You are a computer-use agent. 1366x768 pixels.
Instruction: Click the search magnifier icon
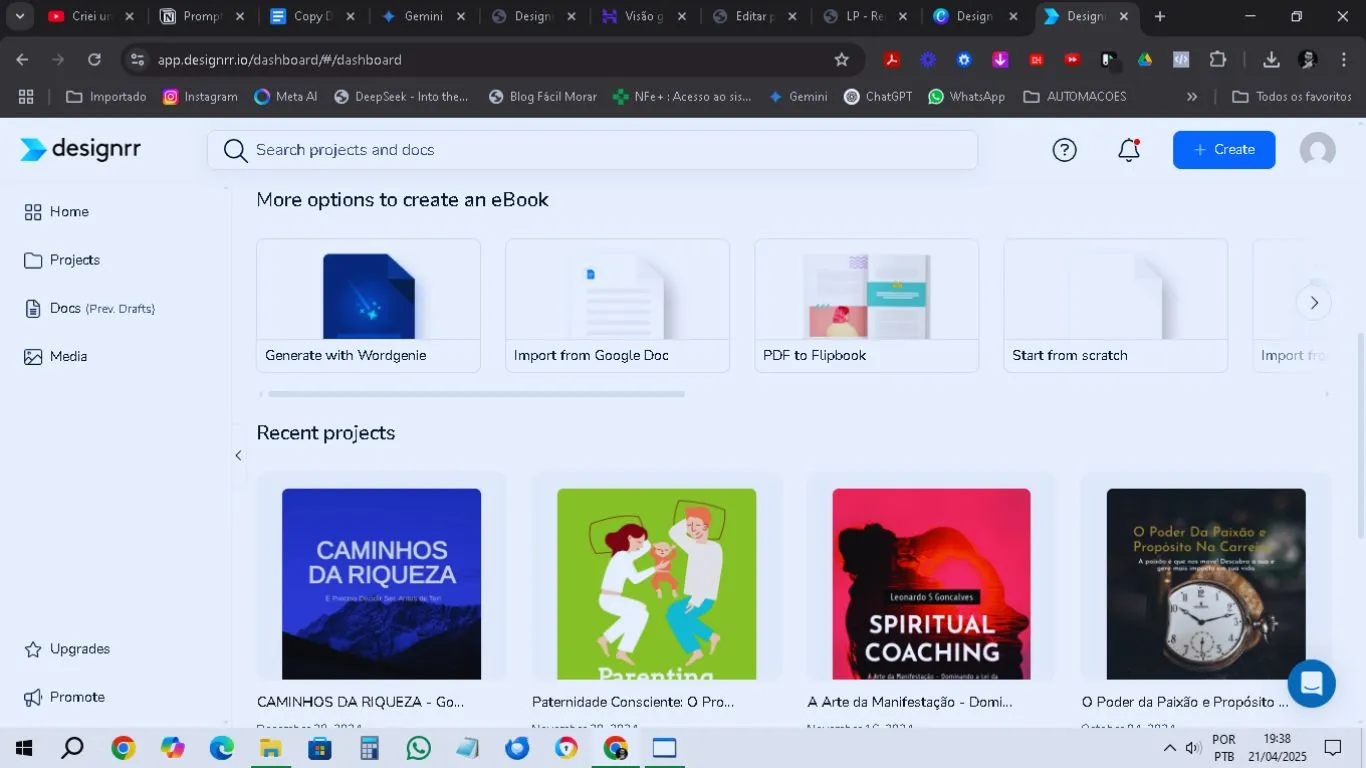click(235, 150)
